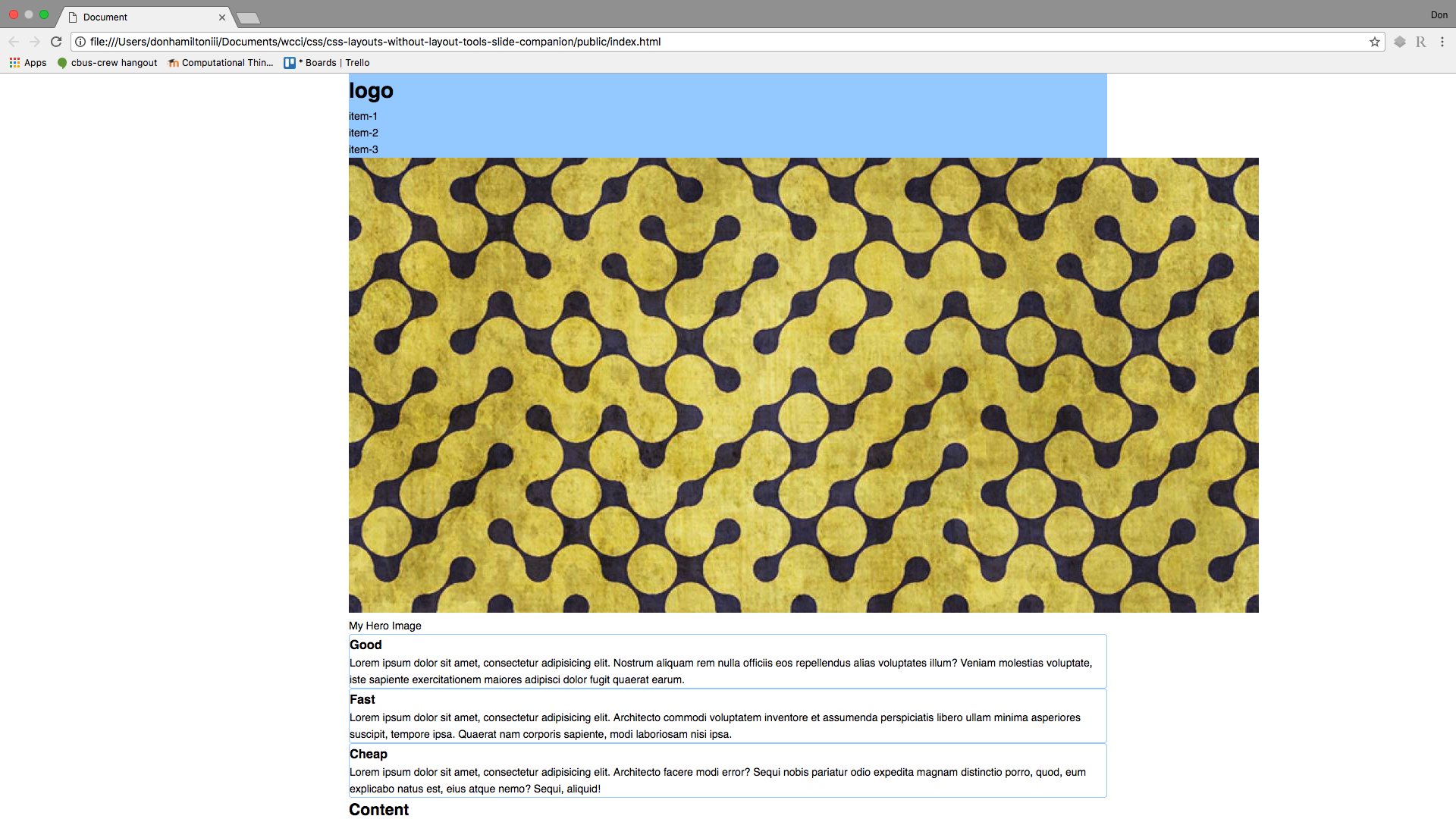Click the browser profile icon
This screenshot has height=819, width=1456.
coord(1438,15)
